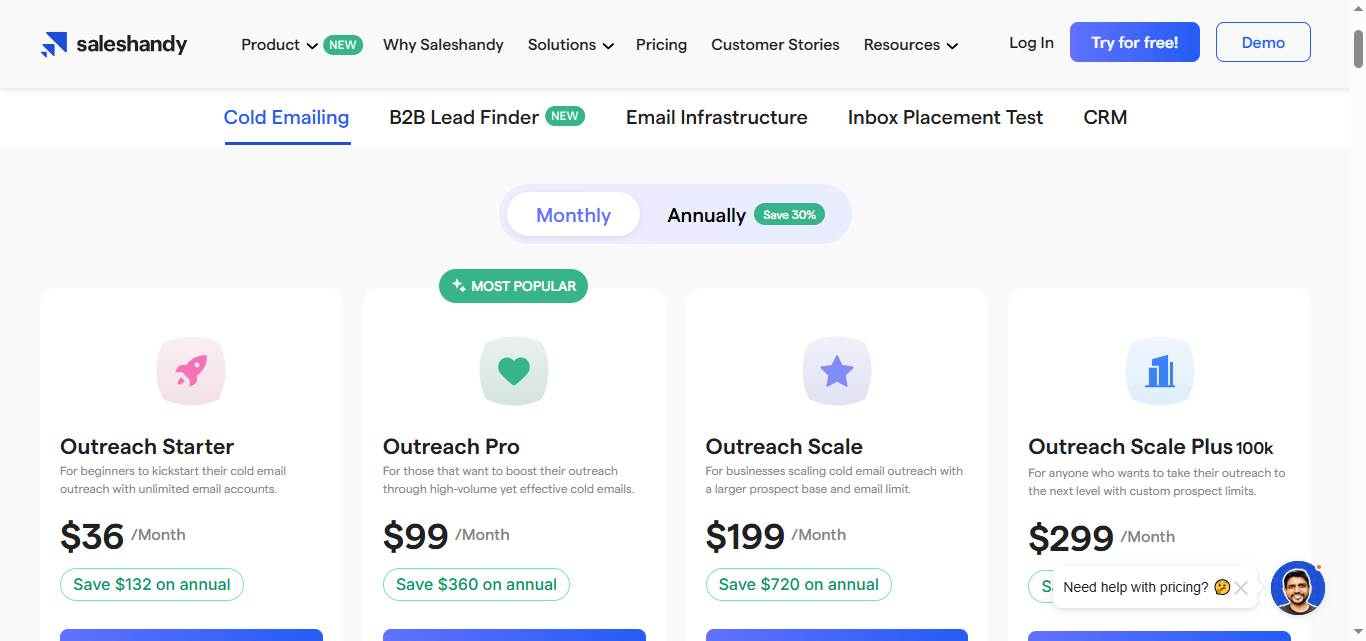Viewport: 1366px width, 641px height.
Task: Select Monthly billing option
Action: (573, 214)
